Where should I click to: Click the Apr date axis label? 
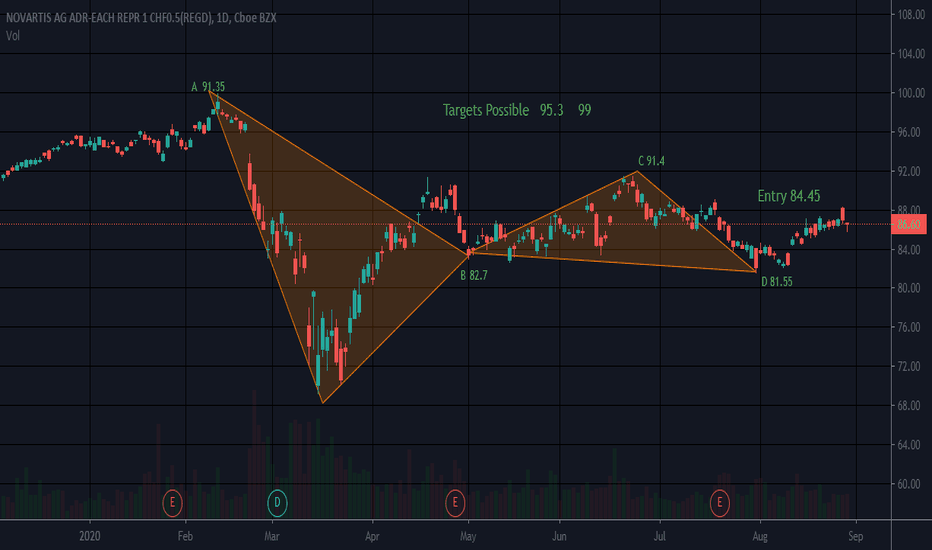[372, 536]
